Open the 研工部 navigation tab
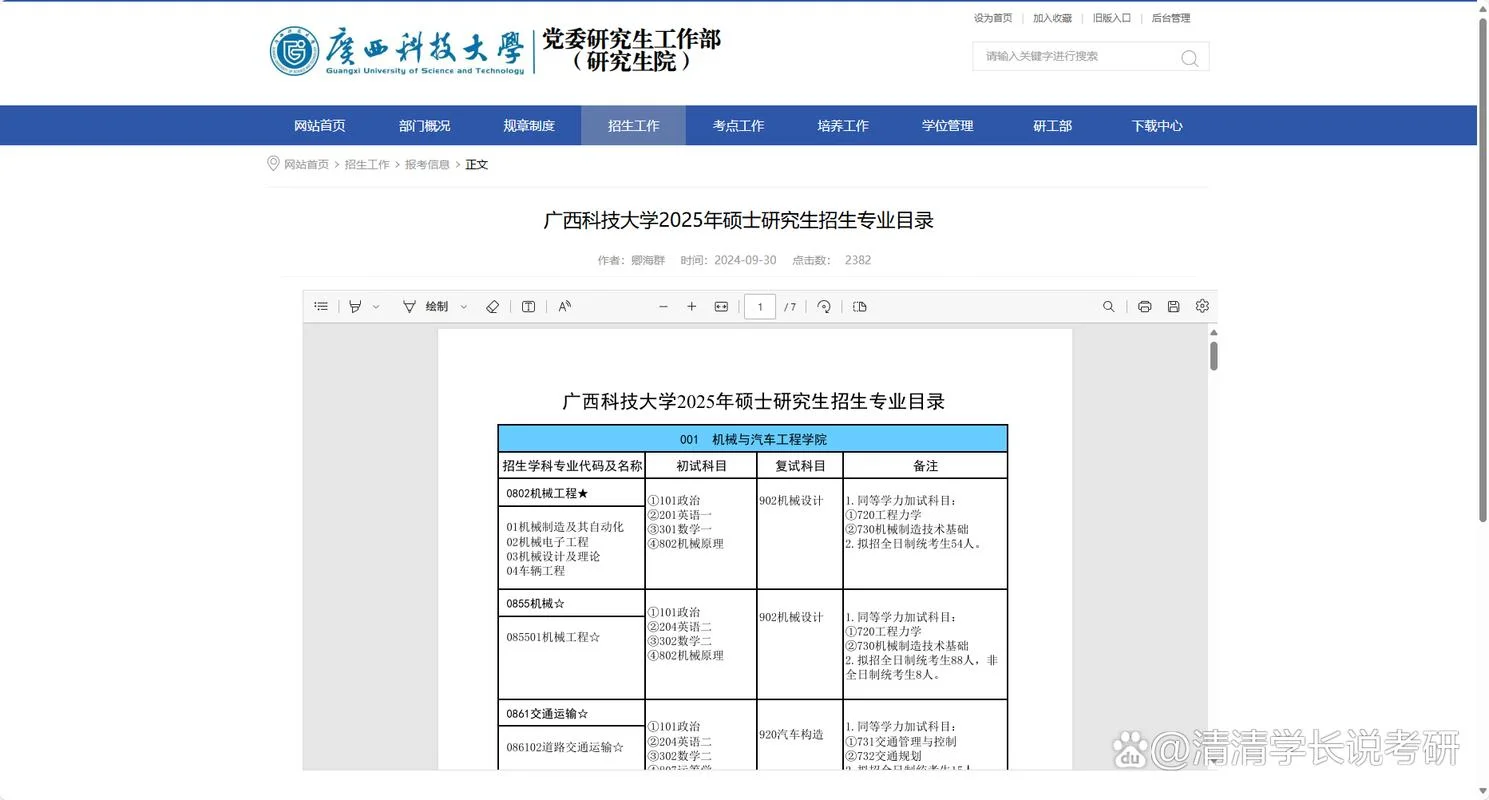Screen dimensions: 1489x800 (x=1052, y=126)
